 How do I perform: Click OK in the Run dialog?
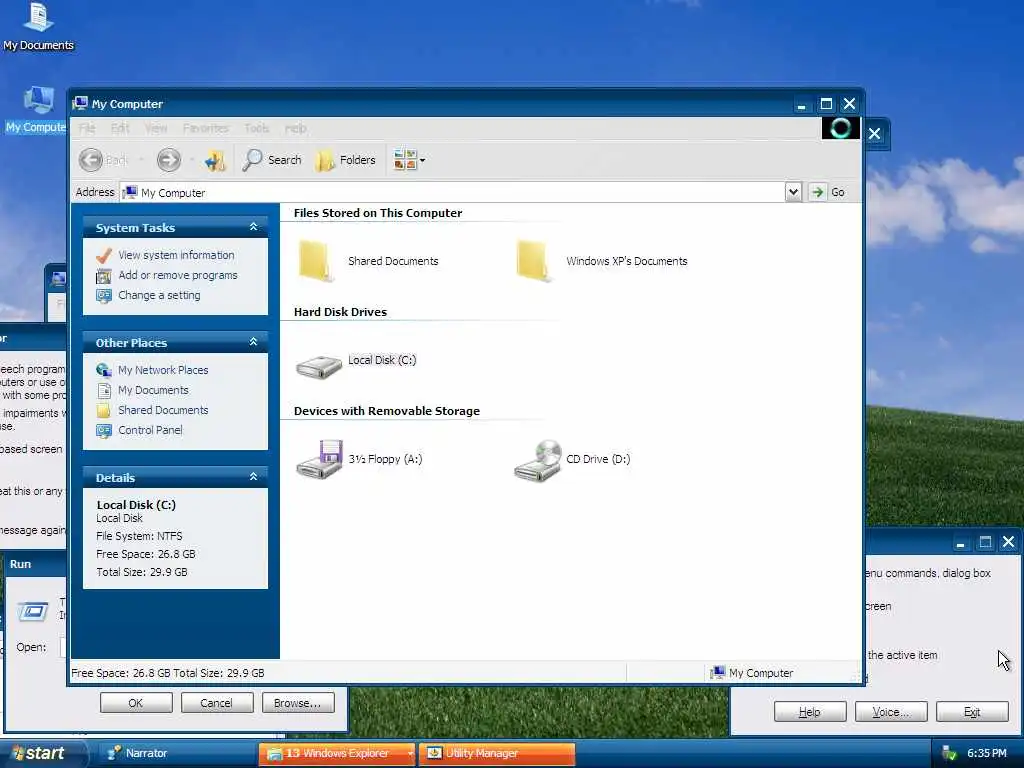(x=136, y=703)
